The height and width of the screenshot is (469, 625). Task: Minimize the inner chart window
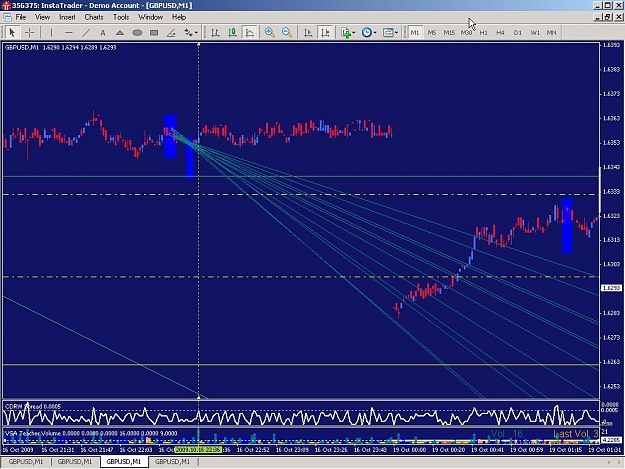tap(597, 17)
